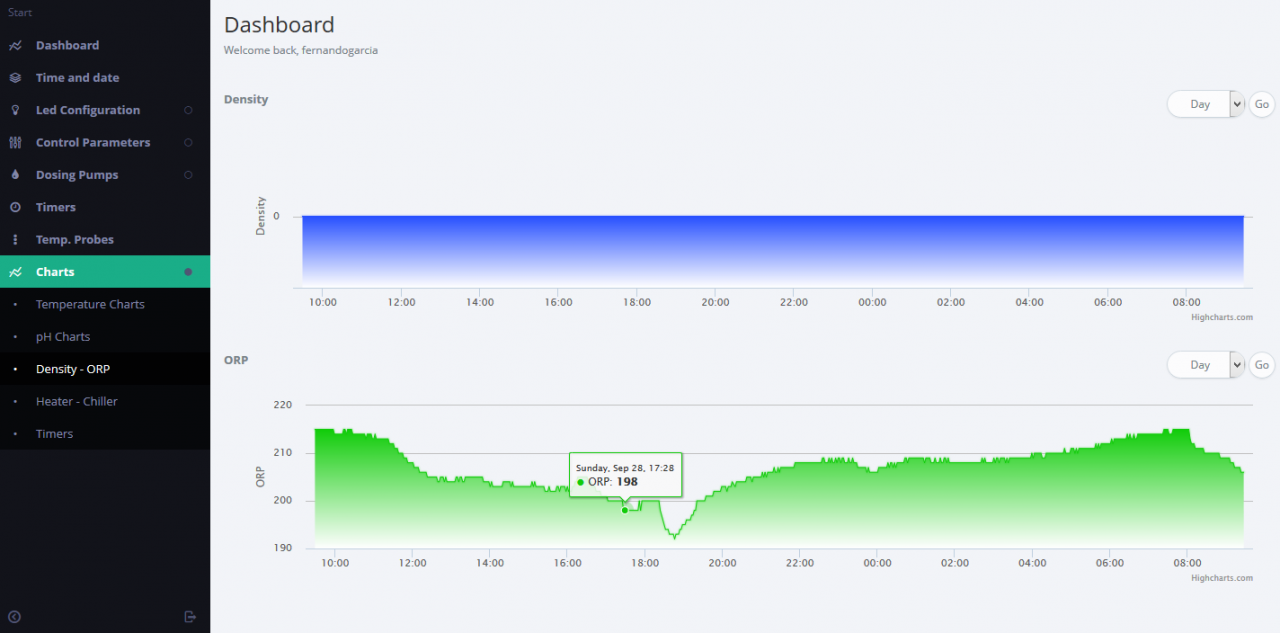The width and height of the screenshot is (1280, 633).
Task: Click the Temp. Probes dots icon
Action: click(15, 240)
